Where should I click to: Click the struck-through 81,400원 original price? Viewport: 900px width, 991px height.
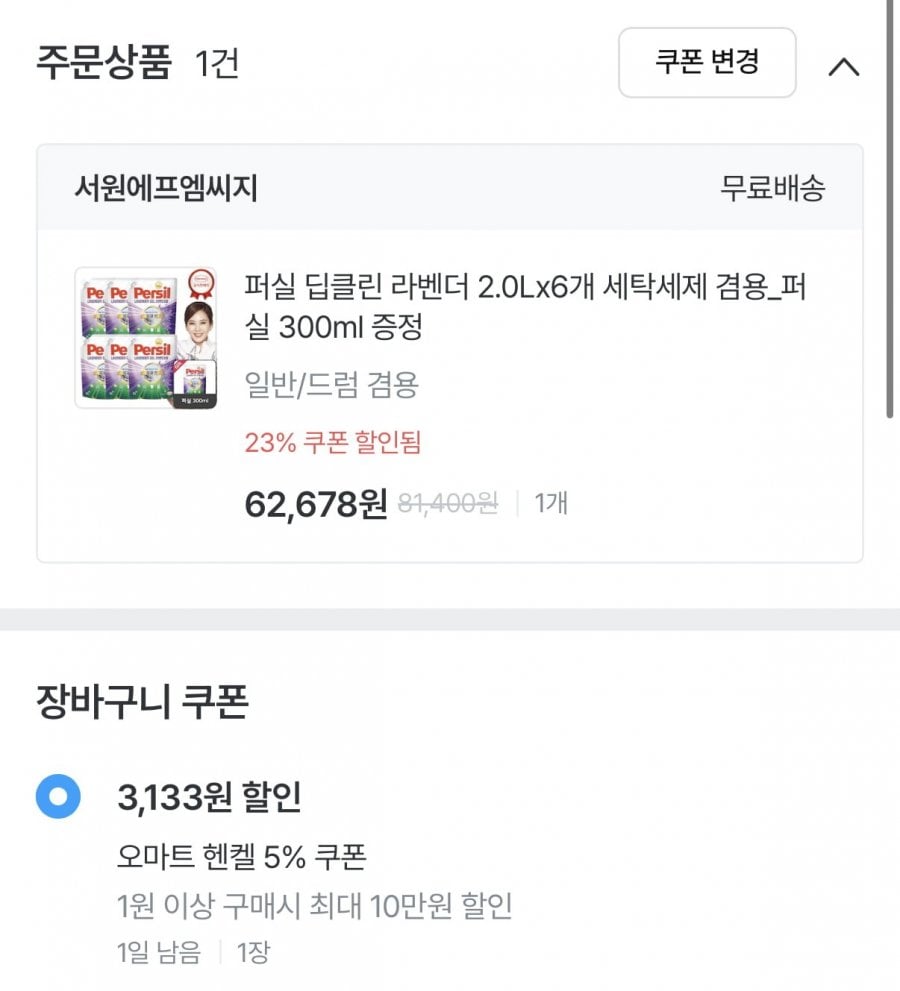point(448,504)
